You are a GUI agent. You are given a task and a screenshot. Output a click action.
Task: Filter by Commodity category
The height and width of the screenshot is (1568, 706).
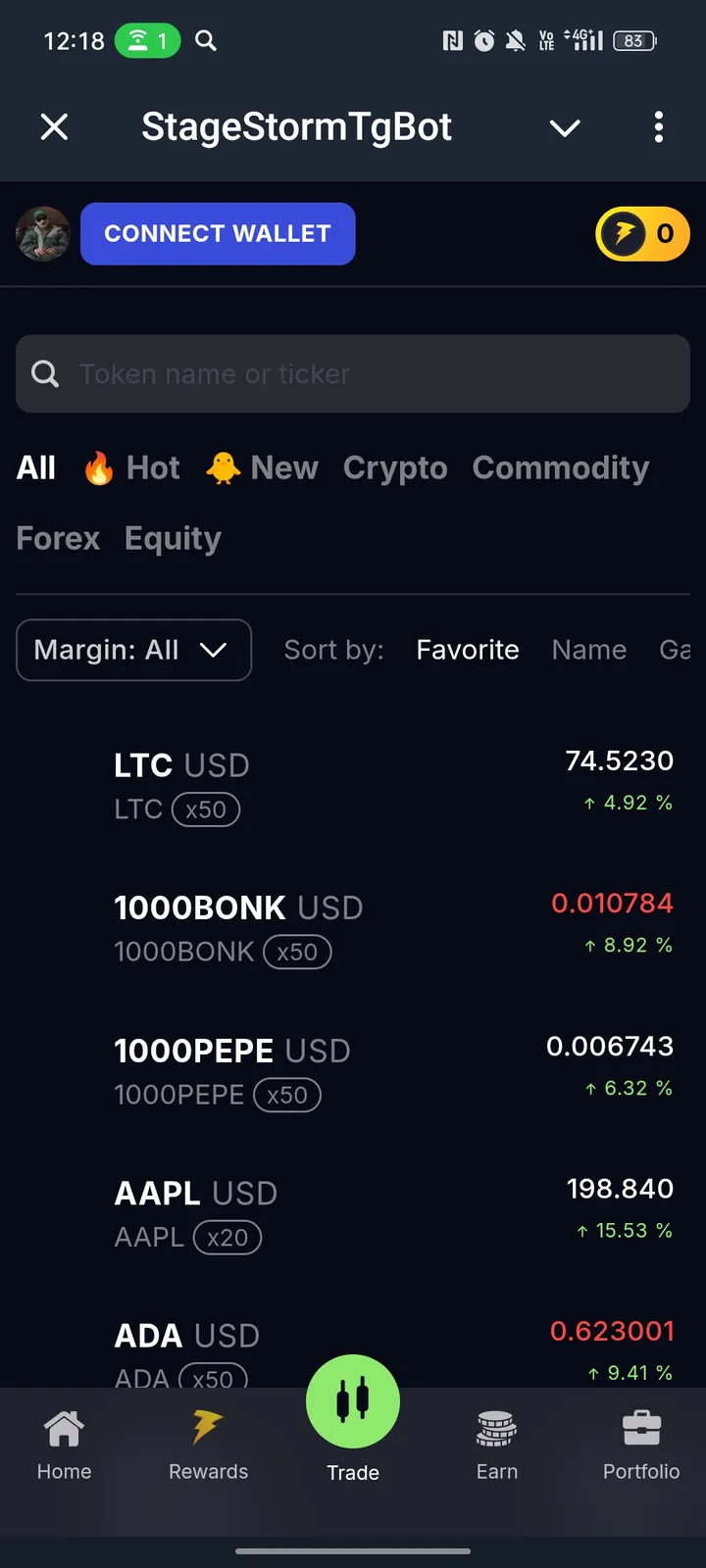click(561, 468)
